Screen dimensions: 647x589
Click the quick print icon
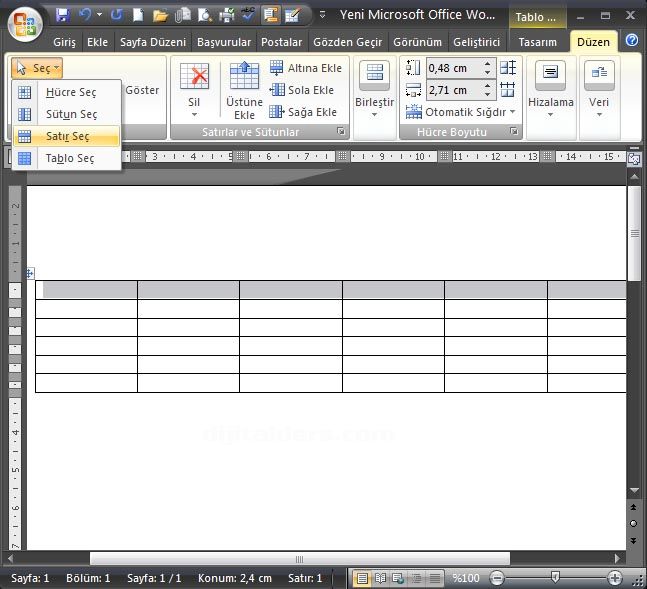tap(227, 16)
